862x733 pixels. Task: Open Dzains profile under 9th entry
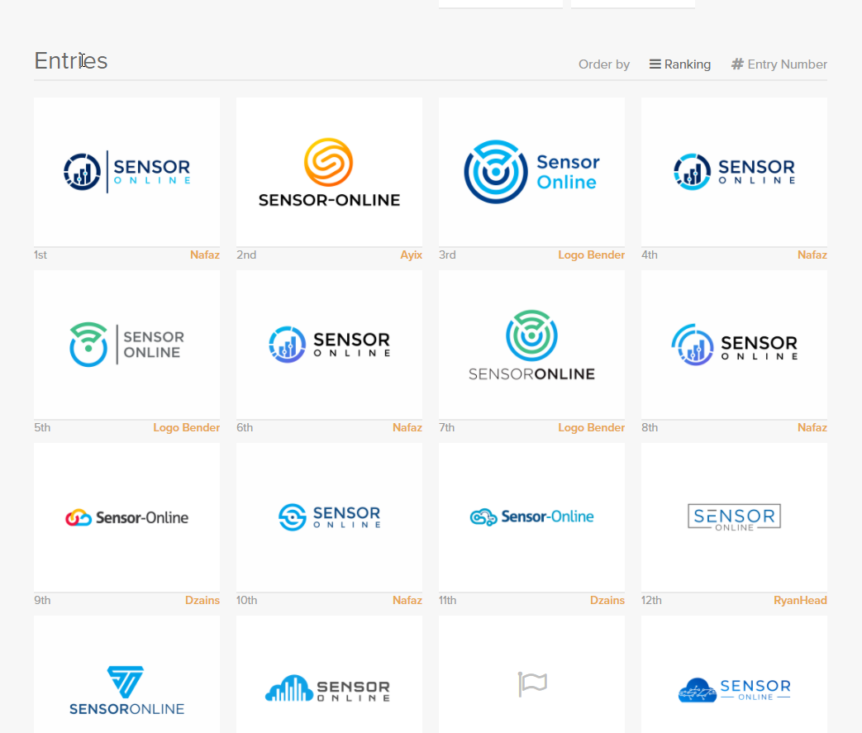[202, 600]
